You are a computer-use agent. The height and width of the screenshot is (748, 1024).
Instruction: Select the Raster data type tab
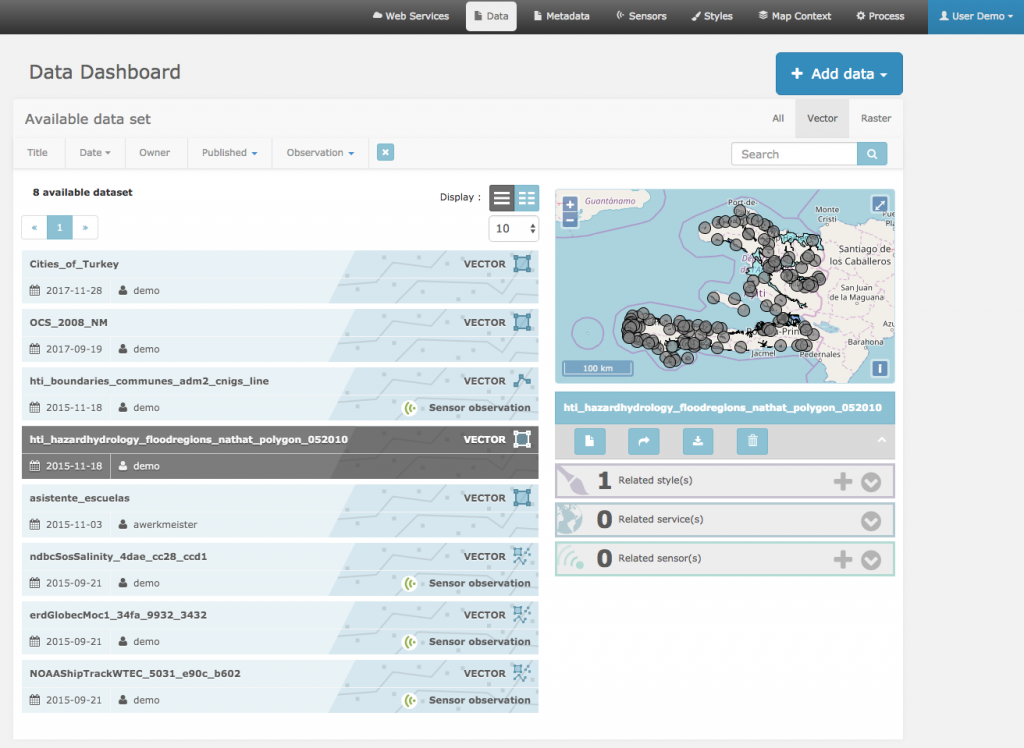876,118
